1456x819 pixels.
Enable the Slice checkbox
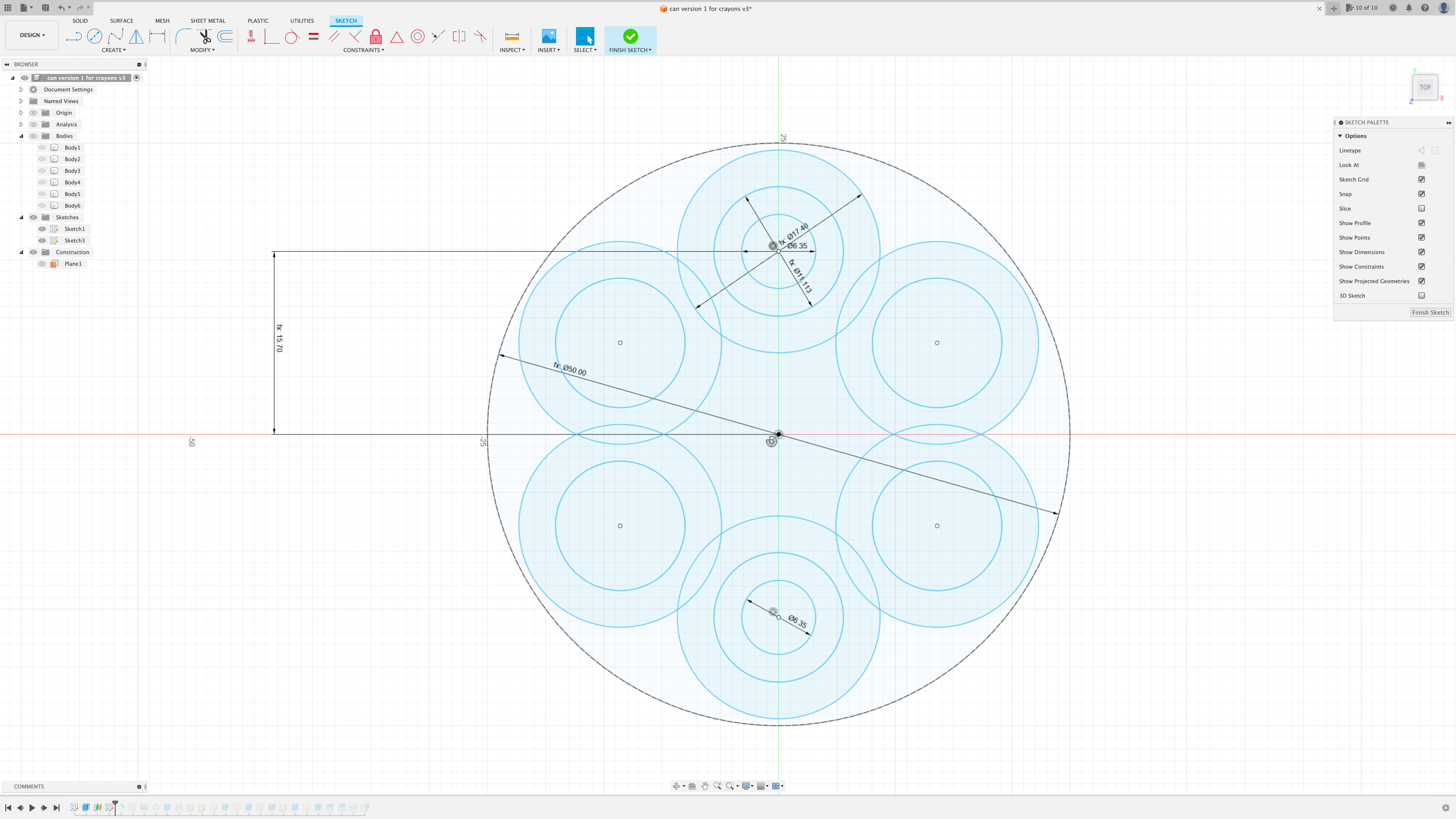[x=1422, y=209]
